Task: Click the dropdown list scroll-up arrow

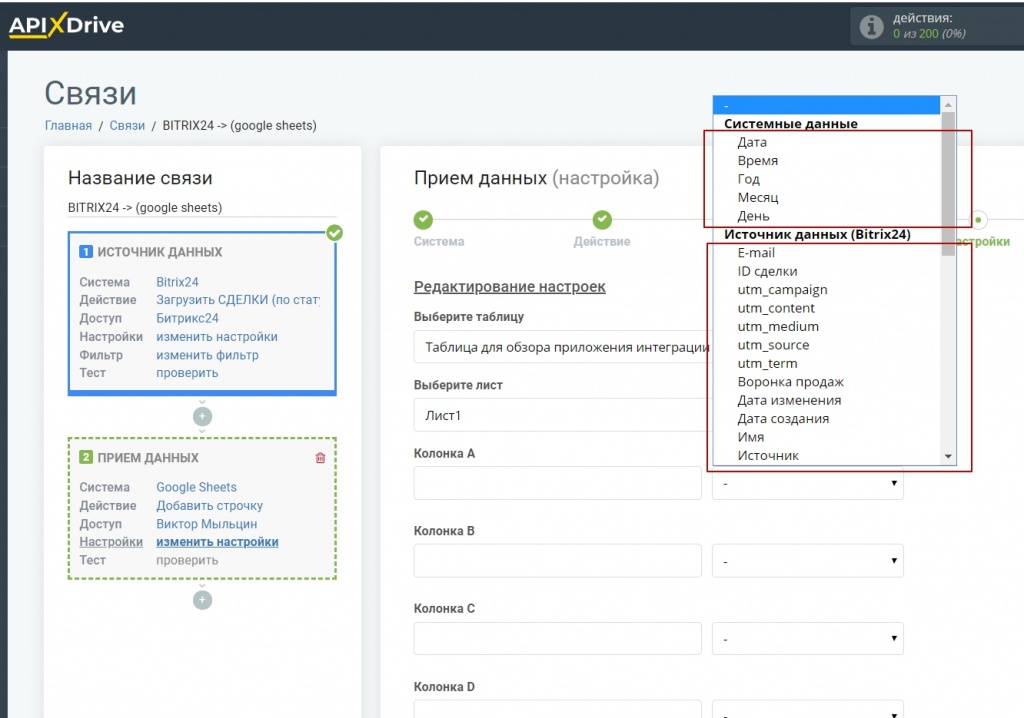Action: click(948, 105)
